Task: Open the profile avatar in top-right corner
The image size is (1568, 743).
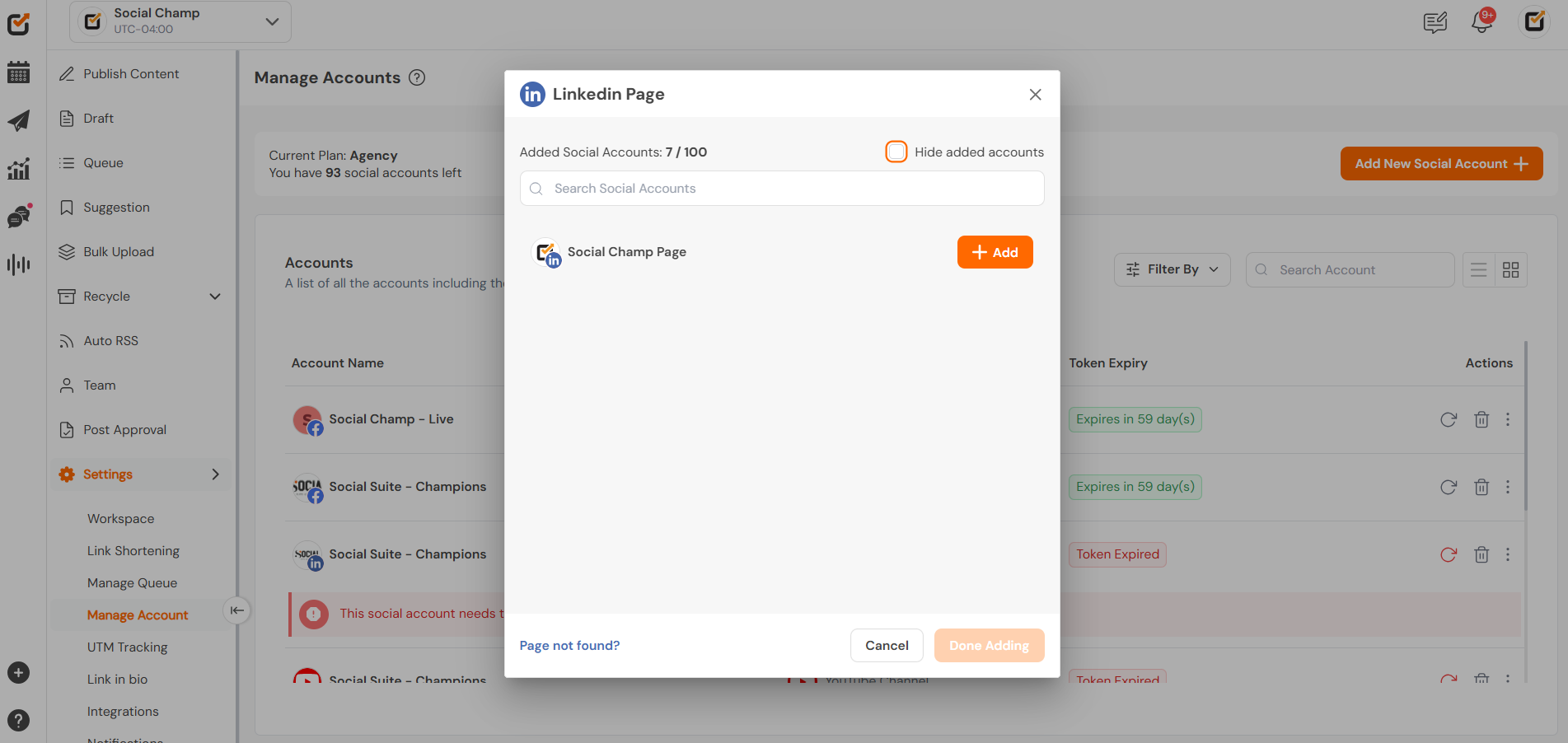Action: (1534, 21)
